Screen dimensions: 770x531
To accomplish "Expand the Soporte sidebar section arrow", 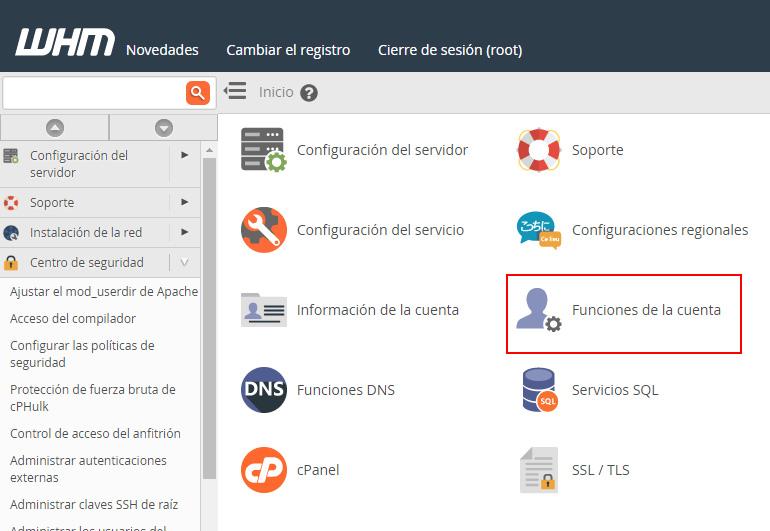I will 185,202.
